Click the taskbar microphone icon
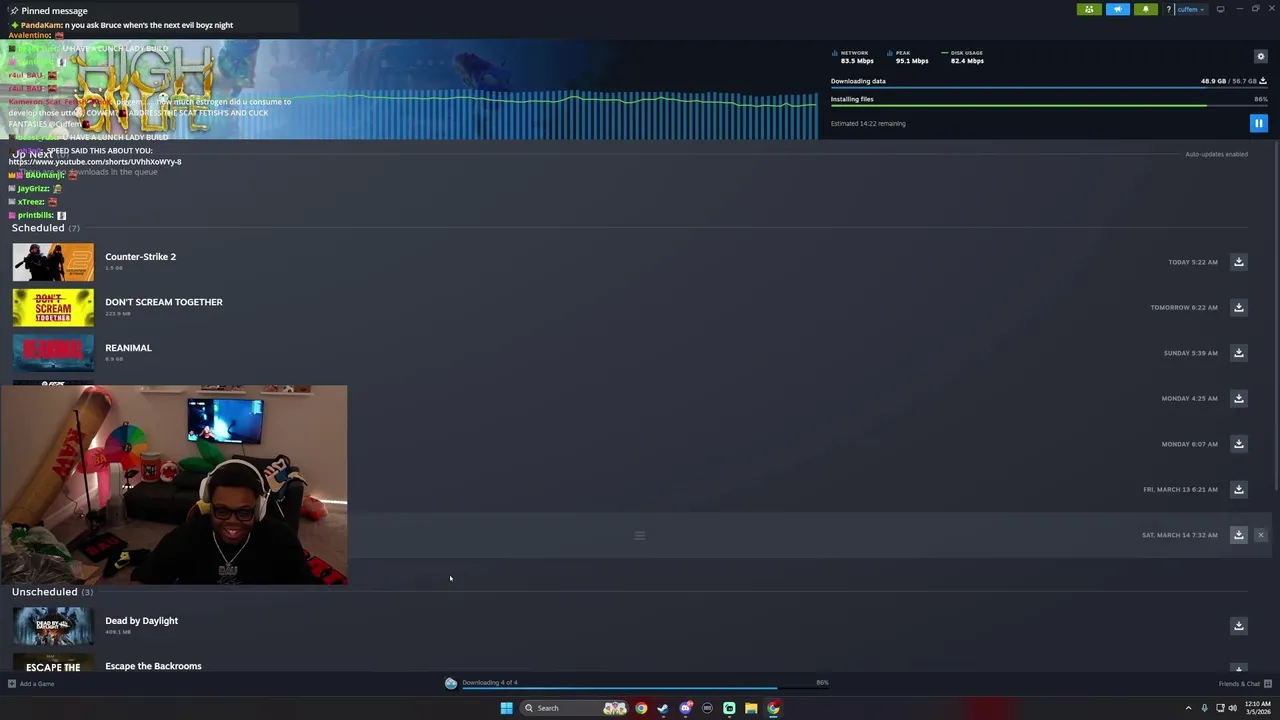 (x=1204, y=708)
